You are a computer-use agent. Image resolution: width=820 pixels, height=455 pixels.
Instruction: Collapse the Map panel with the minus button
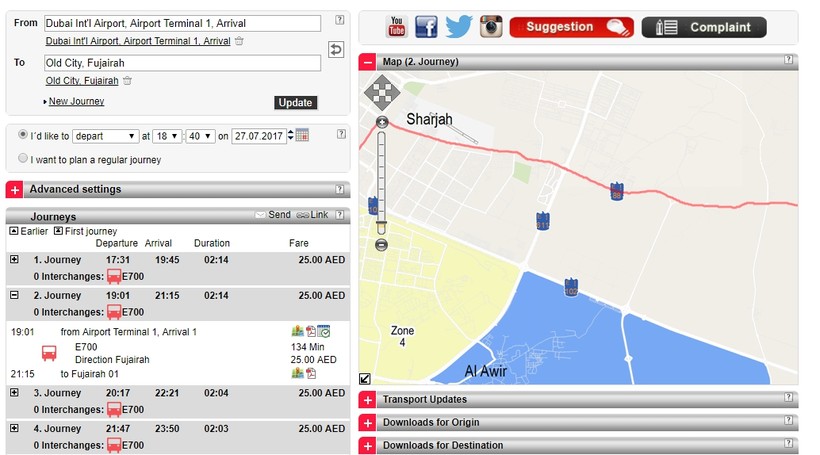pos(367,62)
